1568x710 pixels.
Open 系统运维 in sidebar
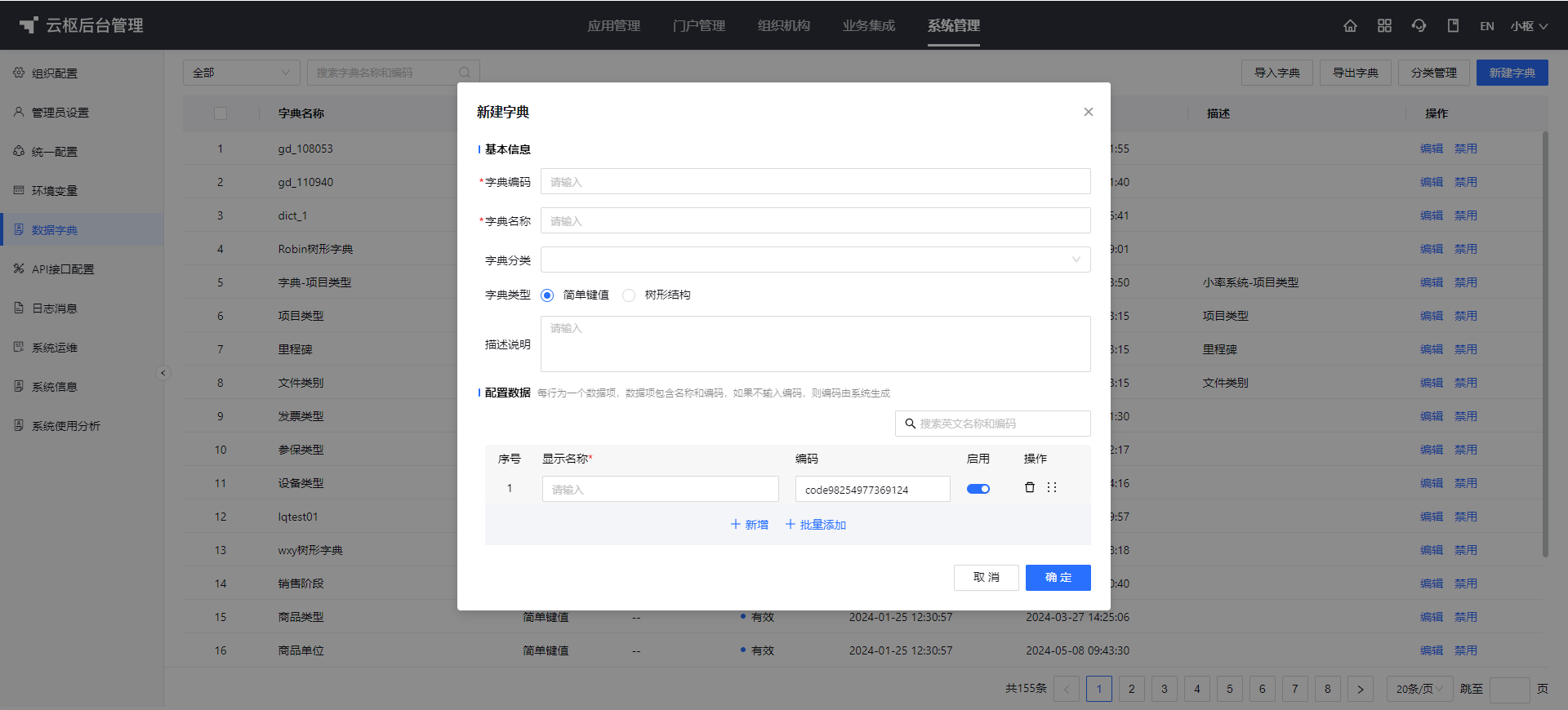point(82,348)
